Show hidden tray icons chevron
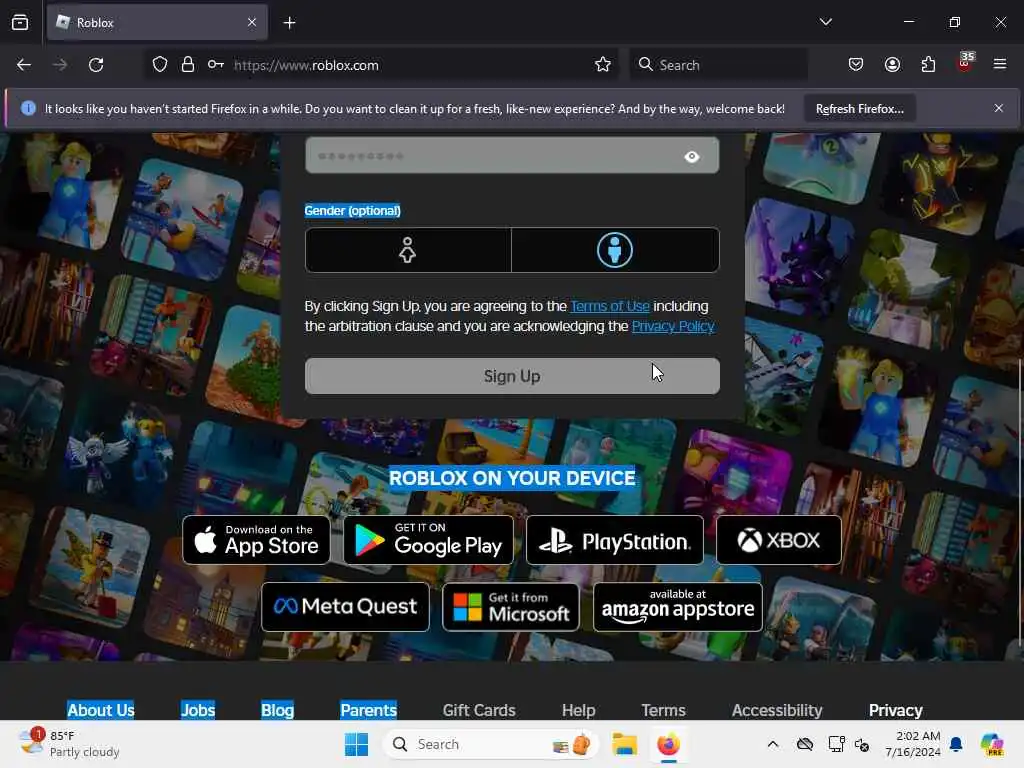Viewport: 1024px width, 768px height. [x=773, y=744]
